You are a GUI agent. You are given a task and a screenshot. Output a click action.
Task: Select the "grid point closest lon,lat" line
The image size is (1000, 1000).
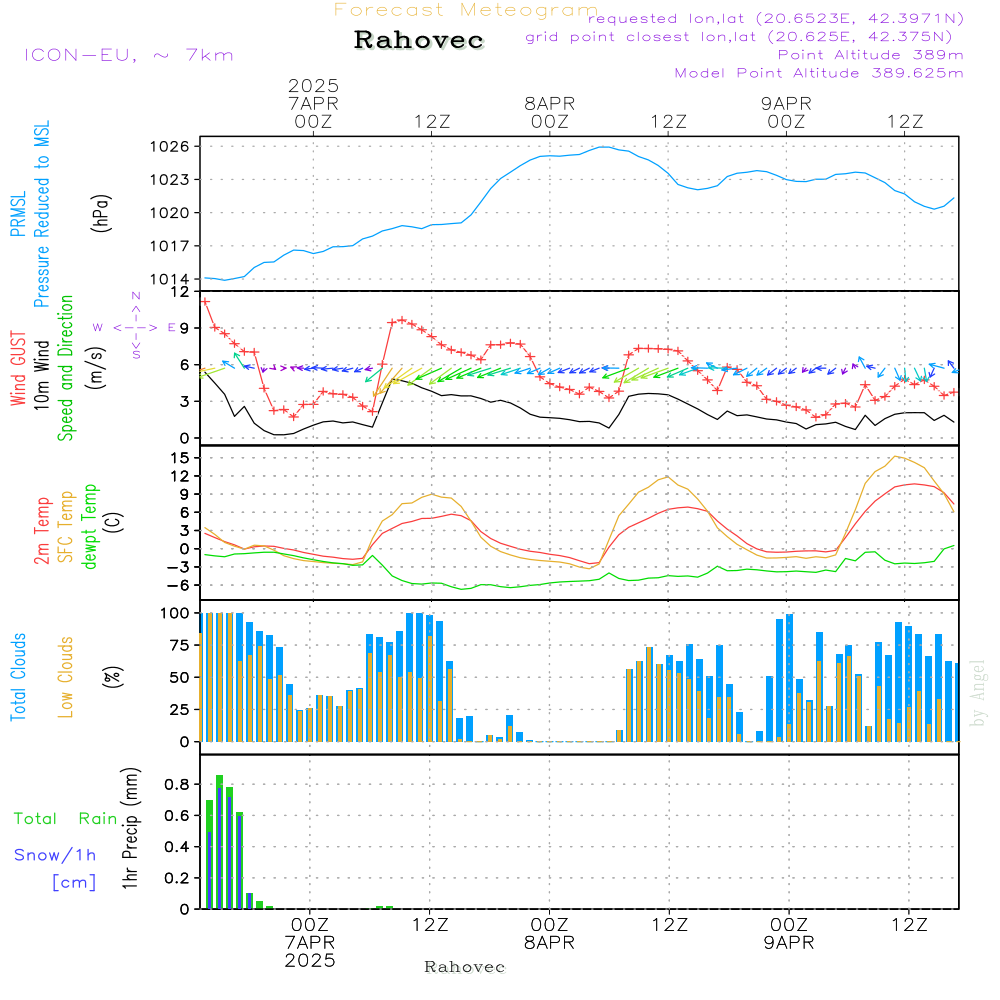[x=739, y=37]
